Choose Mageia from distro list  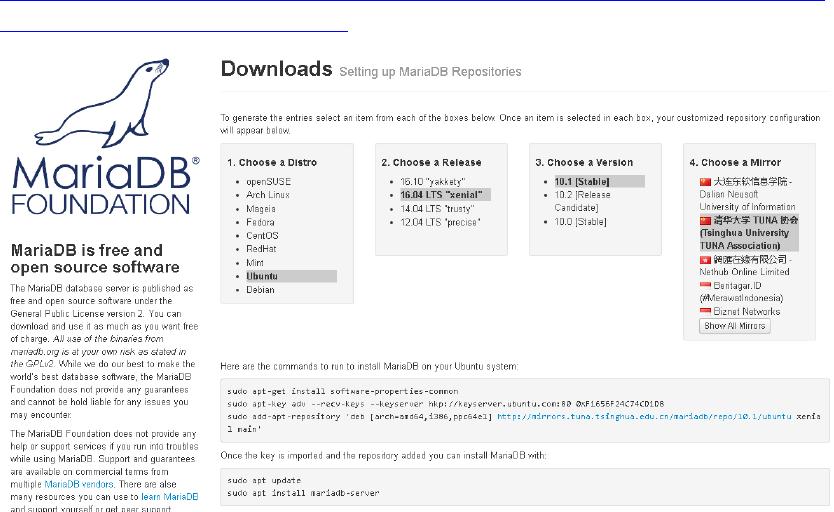click(x=261, y=209)
